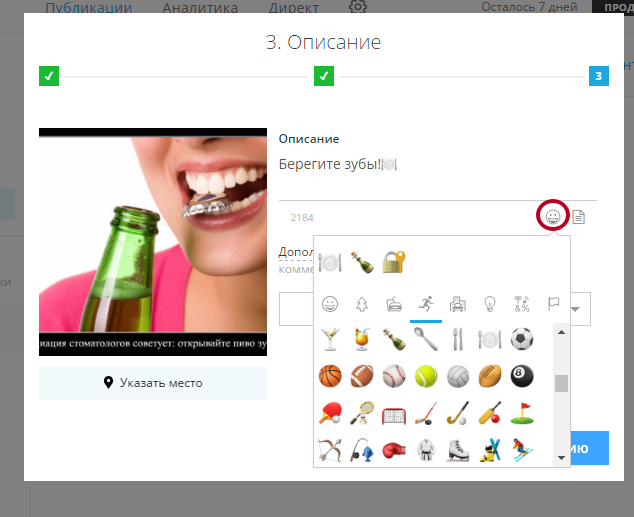This screenshot has width=634, height=517.
Task: Insert tropical drink emoji
Action: [362, 339]
